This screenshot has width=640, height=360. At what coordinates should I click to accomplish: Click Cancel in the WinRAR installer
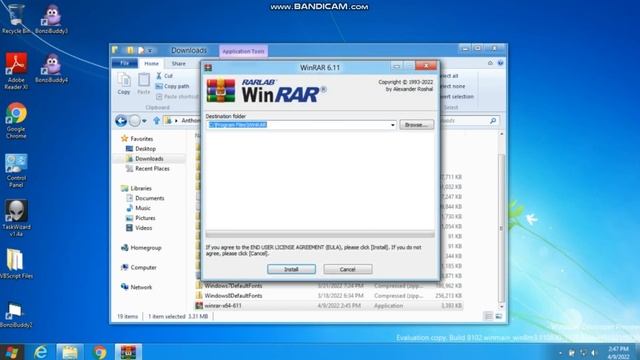click(x=348, y=269)
